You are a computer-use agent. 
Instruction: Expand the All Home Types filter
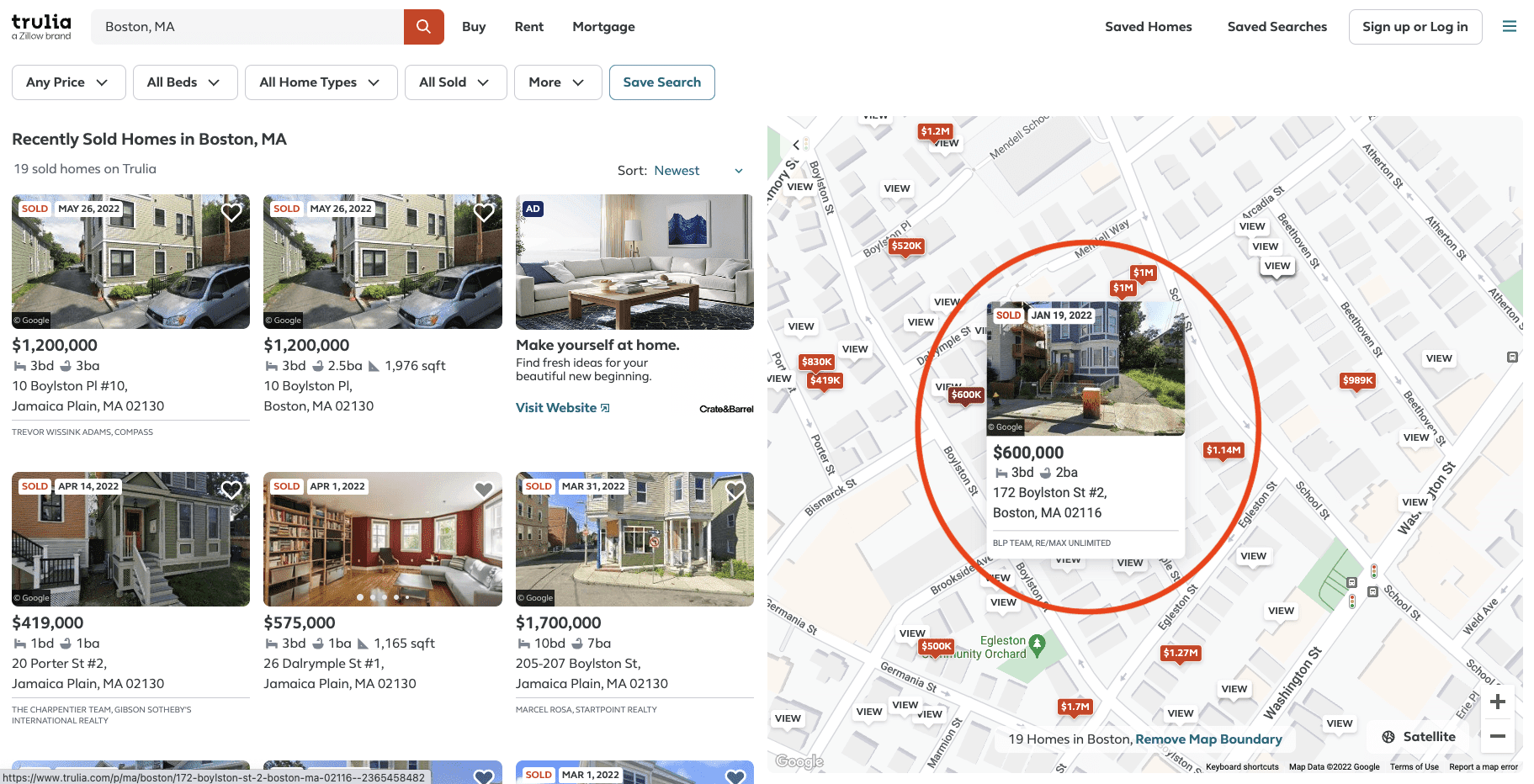click(321, 82)
